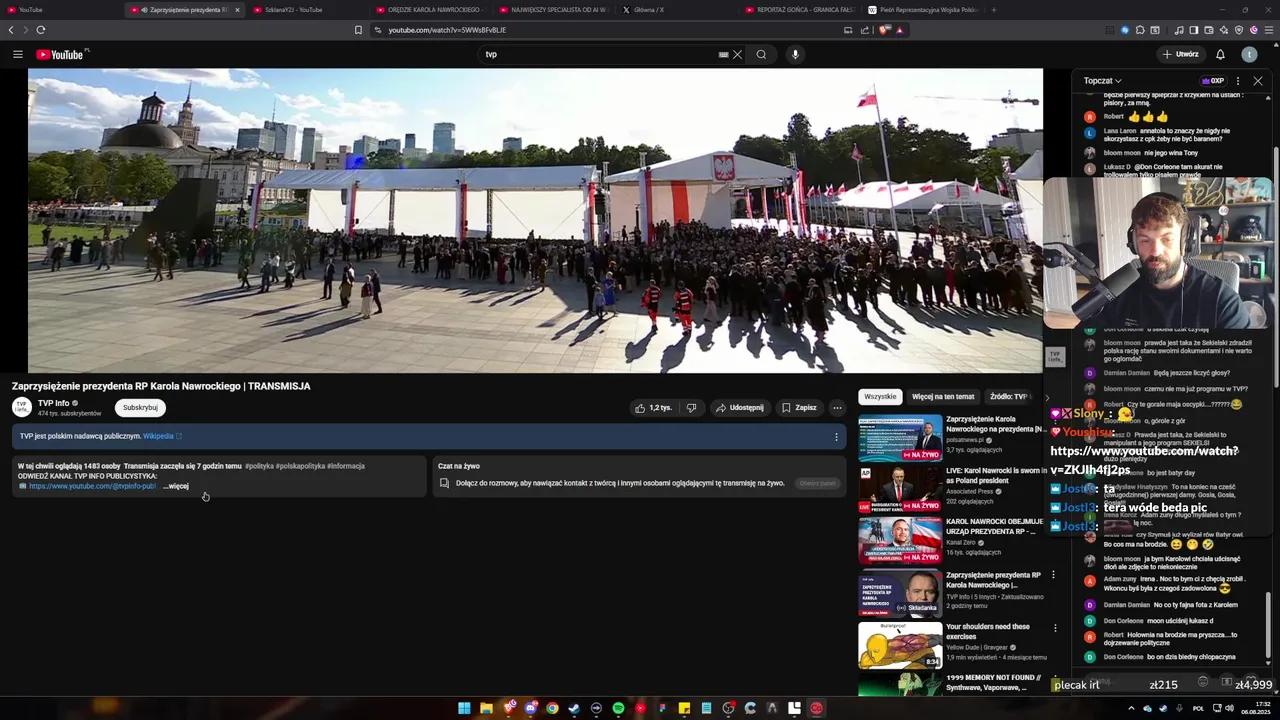Open Chrome from taskbar

point(552,708)
